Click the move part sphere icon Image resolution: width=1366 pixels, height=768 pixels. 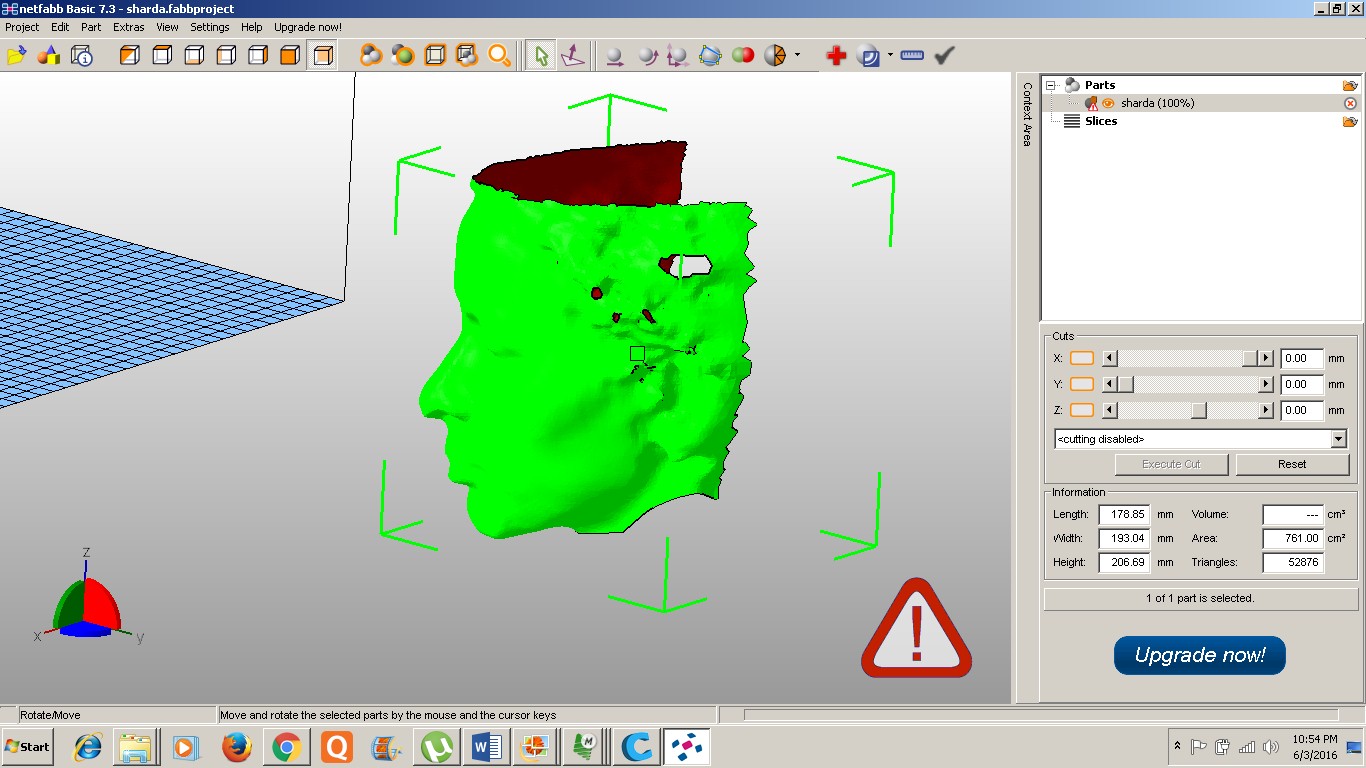[x=614, y=56]
